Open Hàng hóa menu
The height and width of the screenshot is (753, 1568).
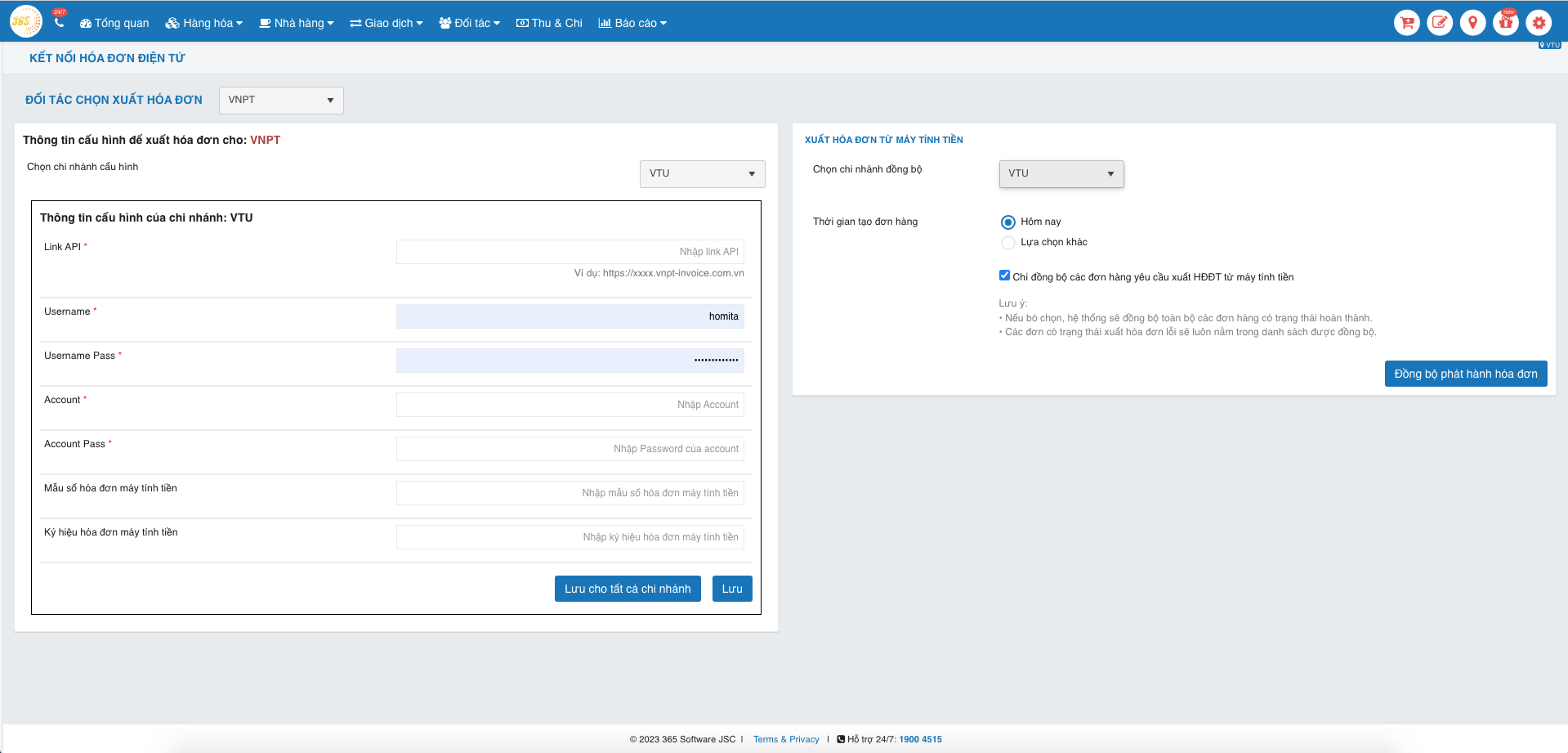(x=203, y=23)
